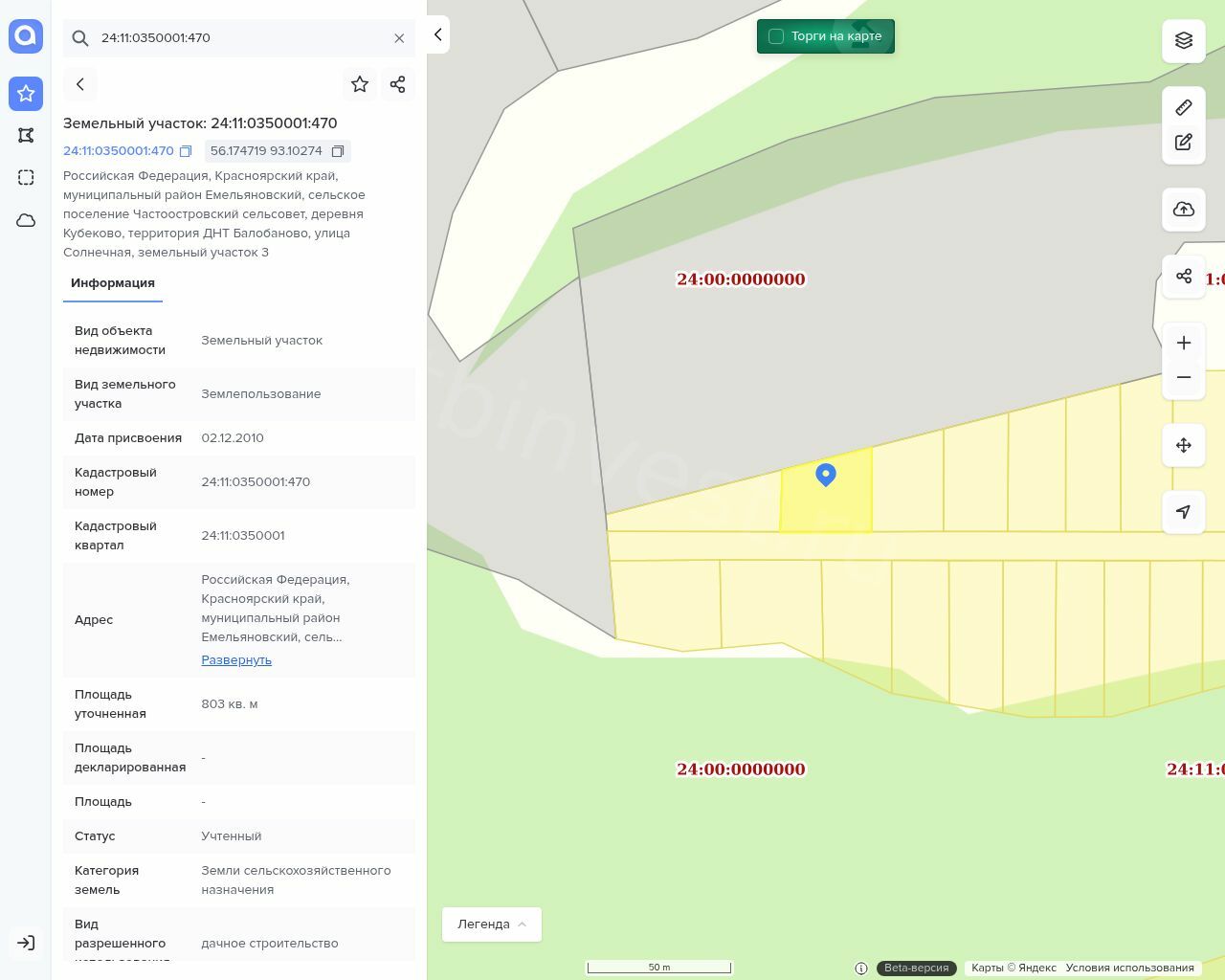Select the Информация tab
This screenshot has width=1225, height=980.
[x=113, y=283]
